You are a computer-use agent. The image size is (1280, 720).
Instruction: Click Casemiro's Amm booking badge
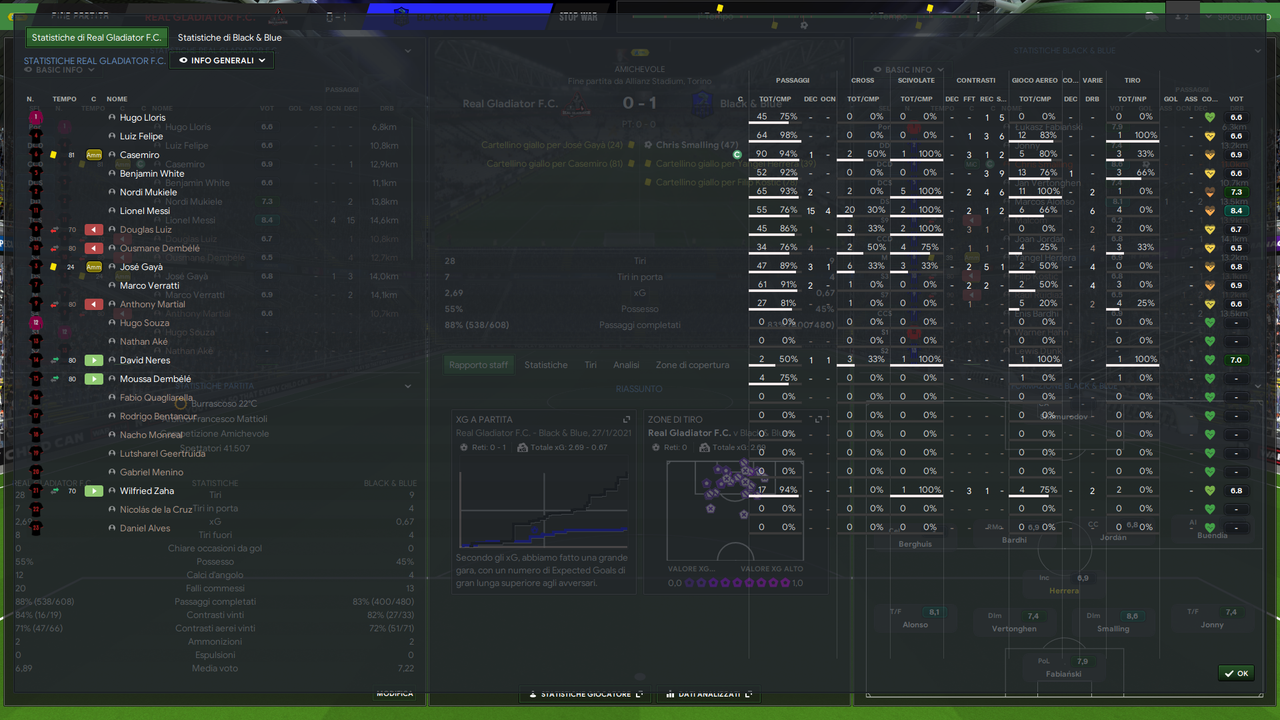[94, 155]
